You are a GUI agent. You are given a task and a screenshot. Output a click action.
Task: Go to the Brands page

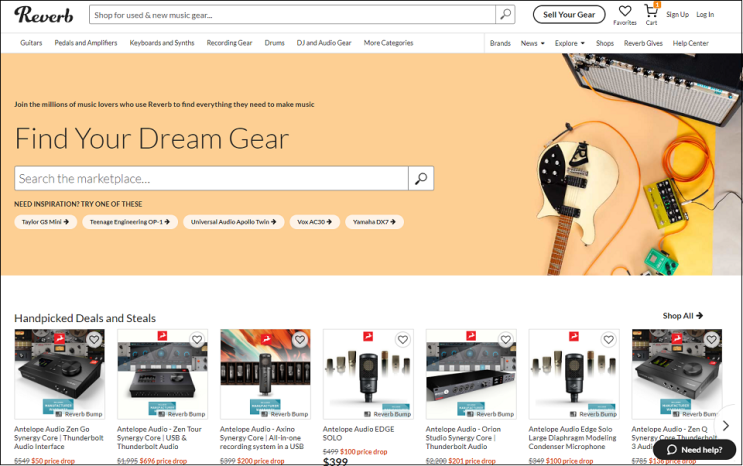pos(500,43)
